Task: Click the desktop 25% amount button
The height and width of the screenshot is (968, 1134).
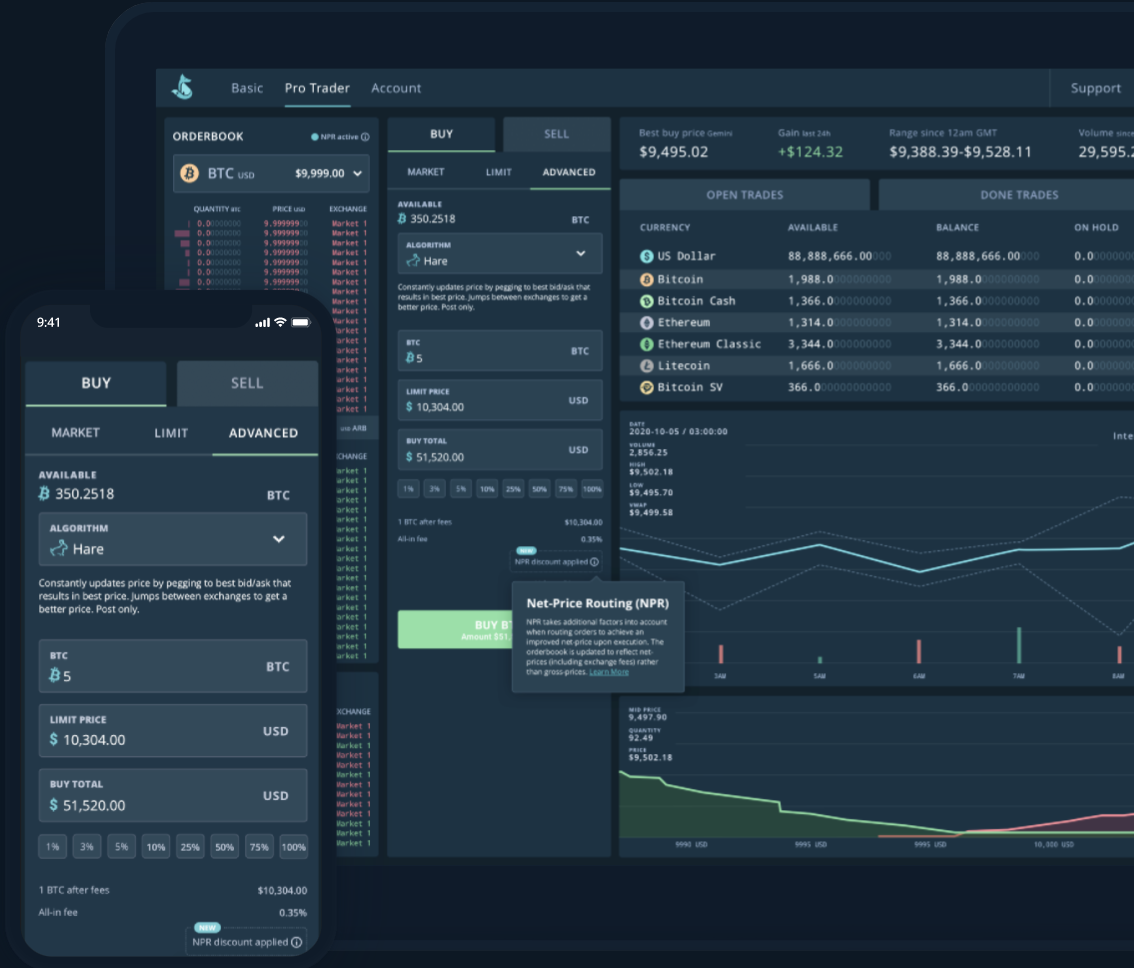Action: tap(513, 489)
